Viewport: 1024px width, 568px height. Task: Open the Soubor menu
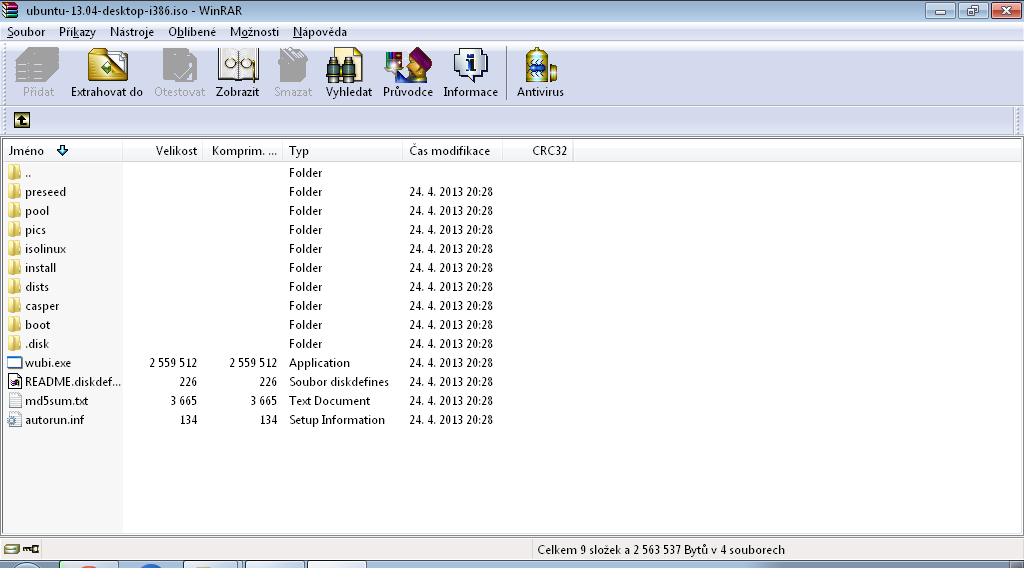coord(26,32)
